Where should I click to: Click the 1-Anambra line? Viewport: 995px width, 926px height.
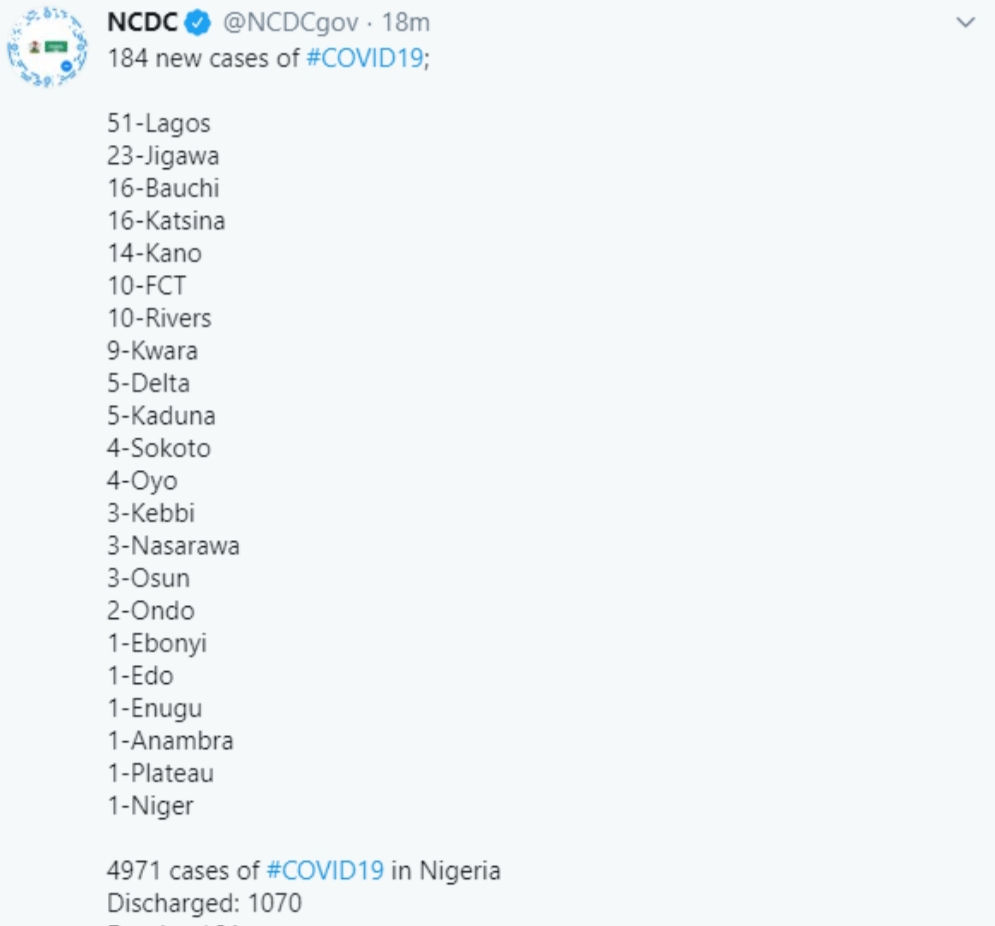tap(170, 741)
